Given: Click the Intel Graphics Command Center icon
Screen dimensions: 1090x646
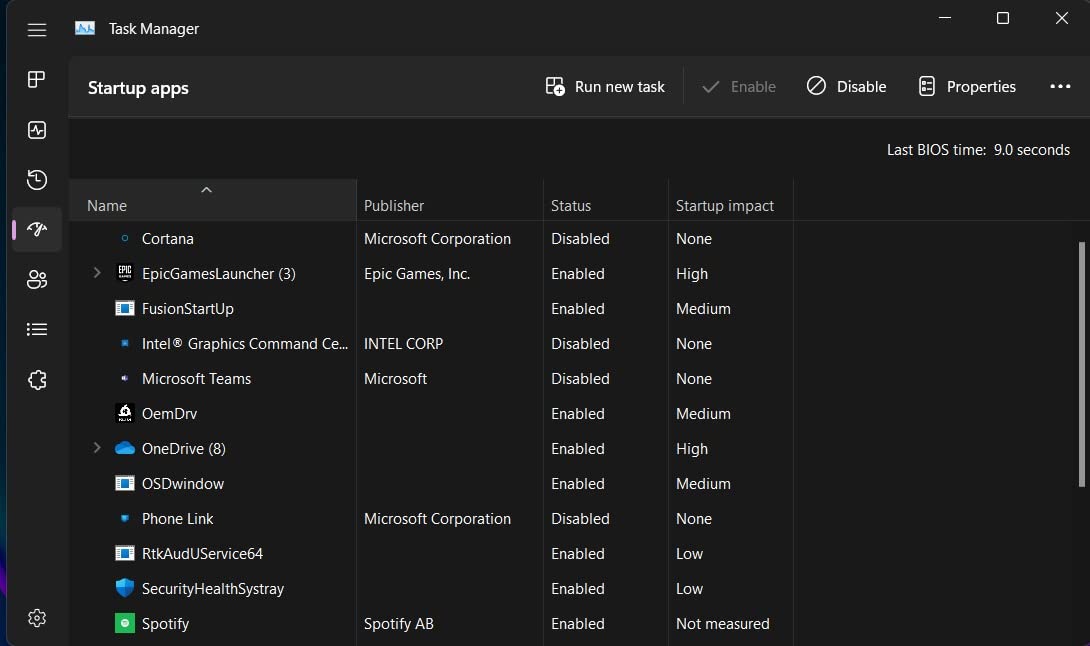Looking at the screenshot, I should tap(124, 343).
